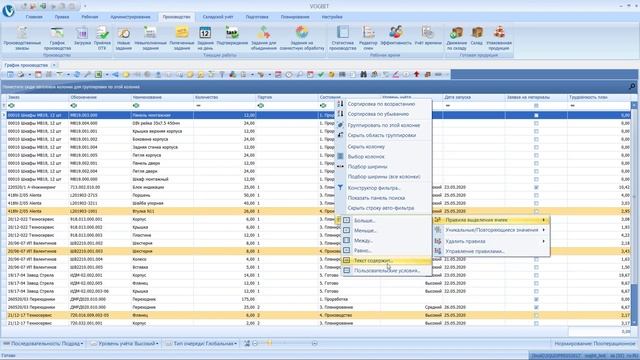The height and width of the screenshot is (360, 640).
Task: Switch to Складской учёт ribbon tab
Action: pos(218,17)
